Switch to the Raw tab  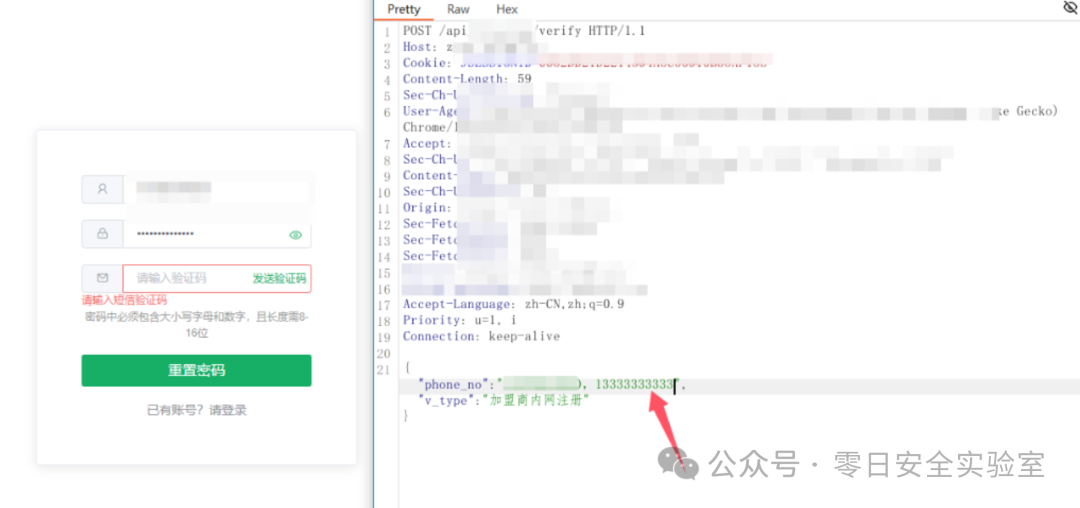click(458, 9)
